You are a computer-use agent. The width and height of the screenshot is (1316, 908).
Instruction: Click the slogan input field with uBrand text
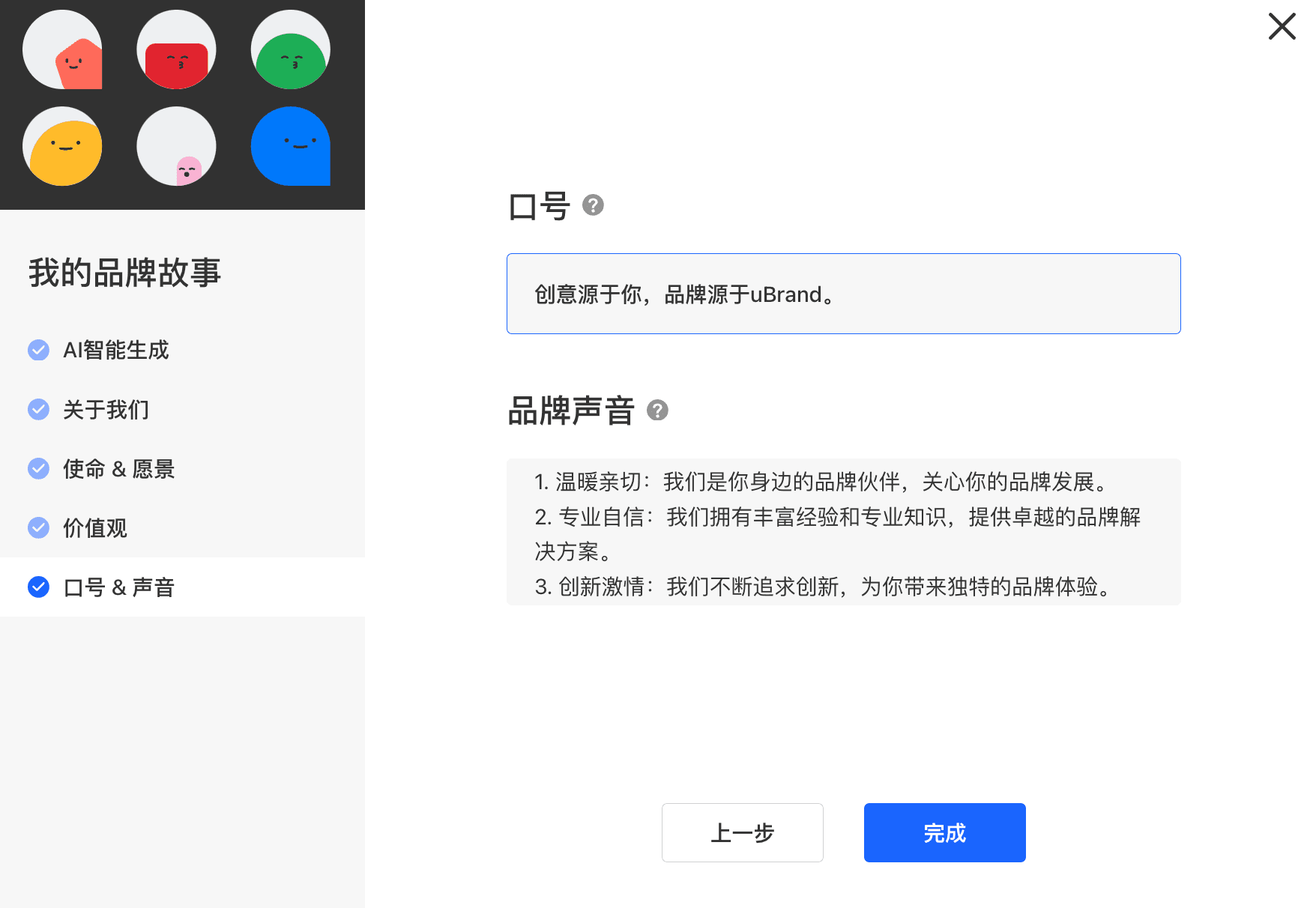[x=844, y=294]
